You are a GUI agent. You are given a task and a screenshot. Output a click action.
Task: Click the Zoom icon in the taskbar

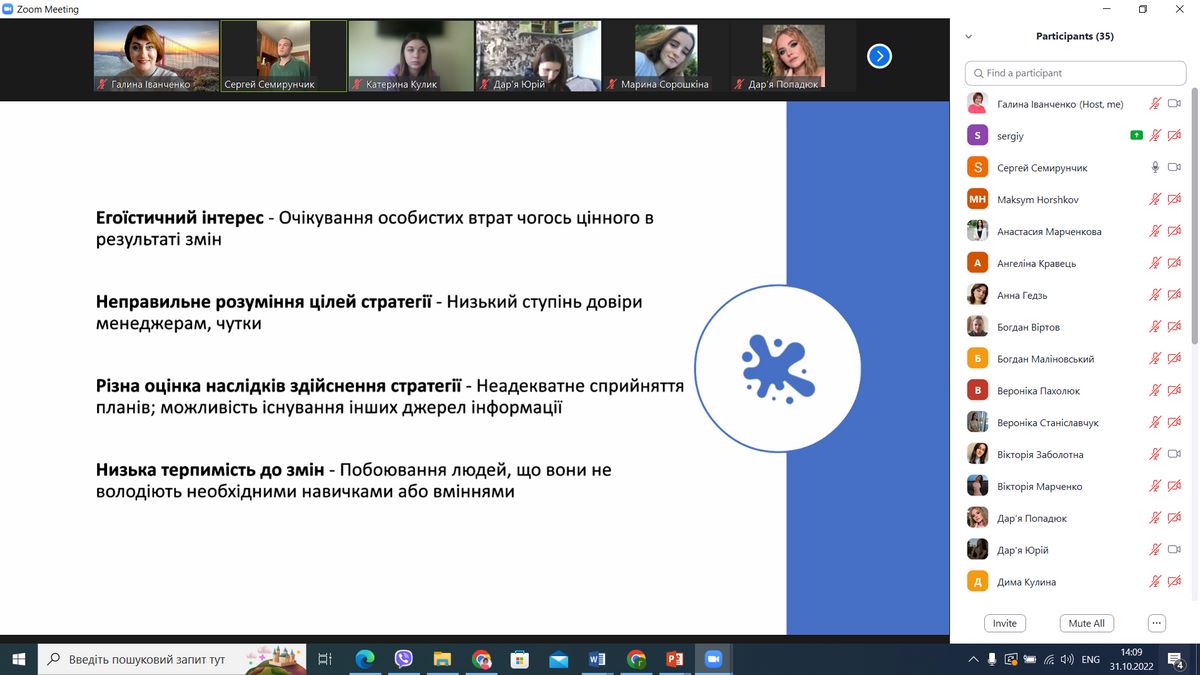713,659
